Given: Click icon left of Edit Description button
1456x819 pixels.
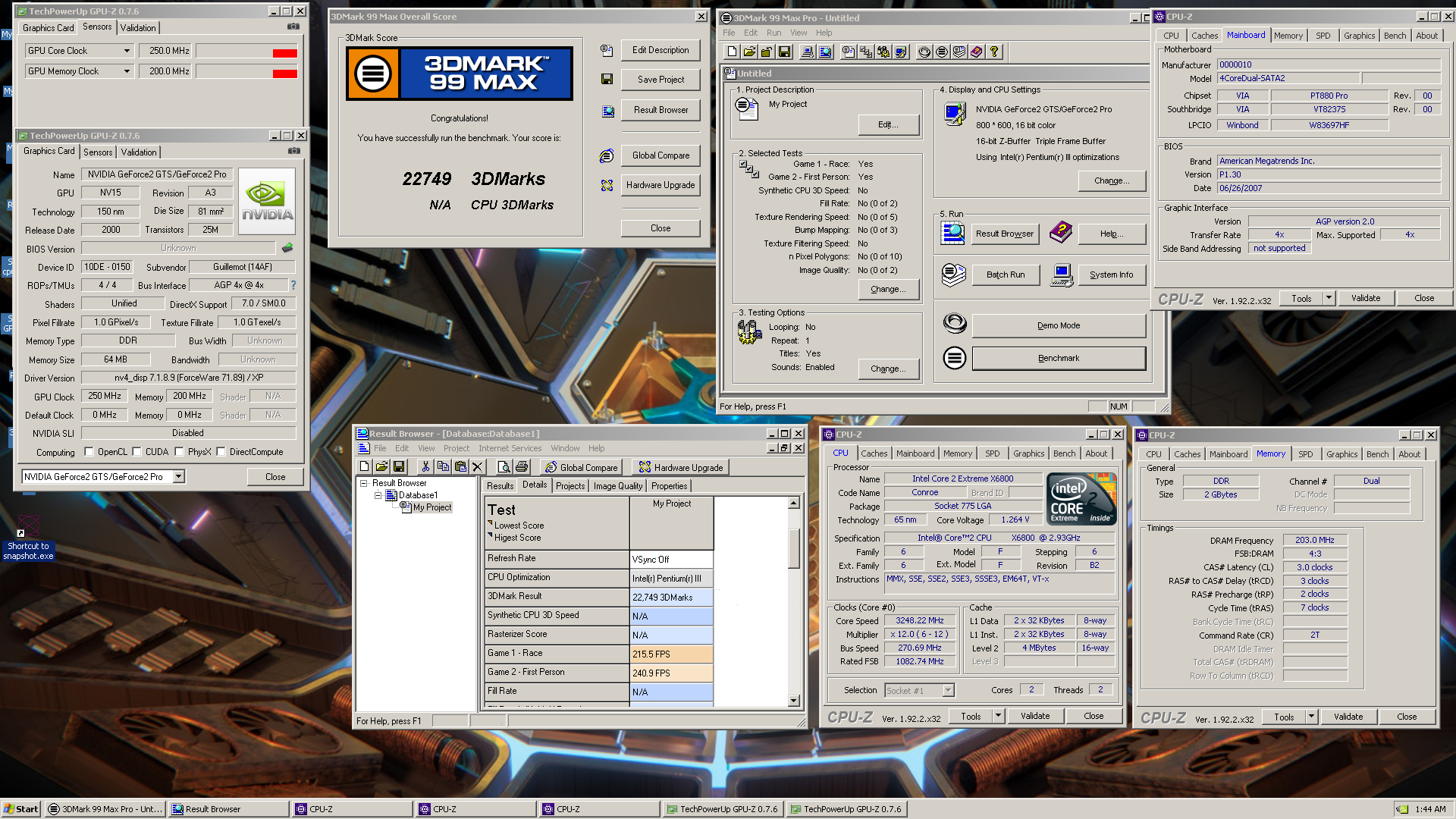Looking at the screenshot, I should point(607,50).
